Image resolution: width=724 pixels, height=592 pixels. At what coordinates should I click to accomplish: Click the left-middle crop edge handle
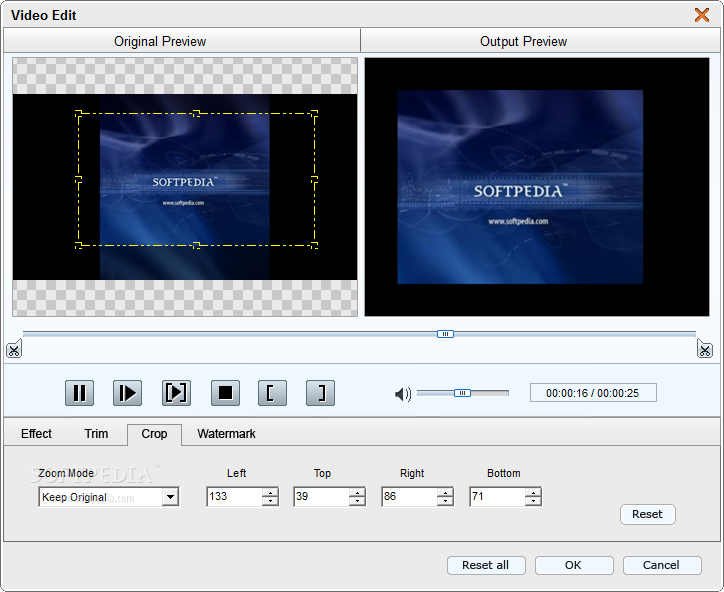pyautogui.click(x=78, y=180)
